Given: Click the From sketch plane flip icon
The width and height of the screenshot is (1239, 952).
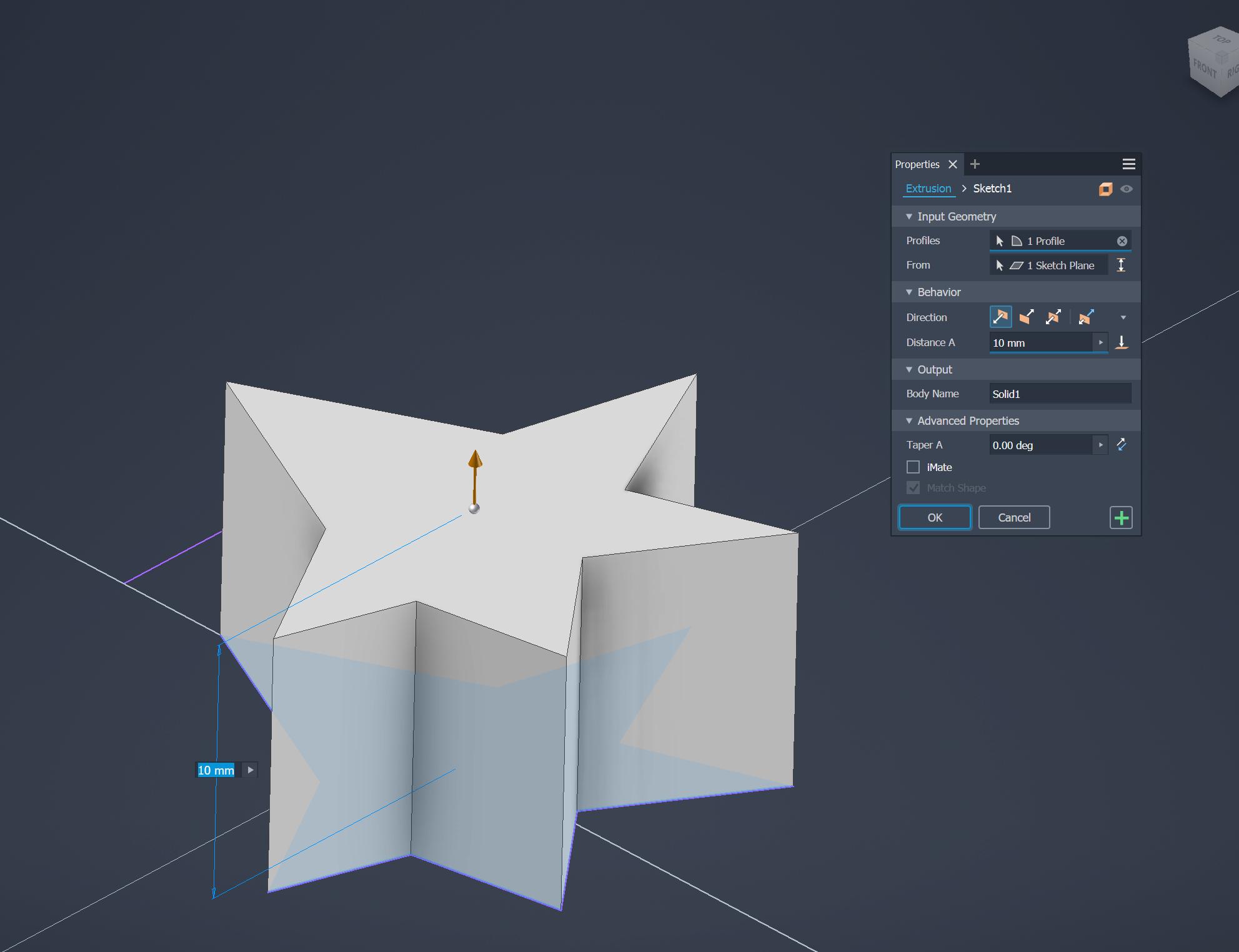Looking at the screenshot, I should pyautogui.click(x=1121, y=265).
